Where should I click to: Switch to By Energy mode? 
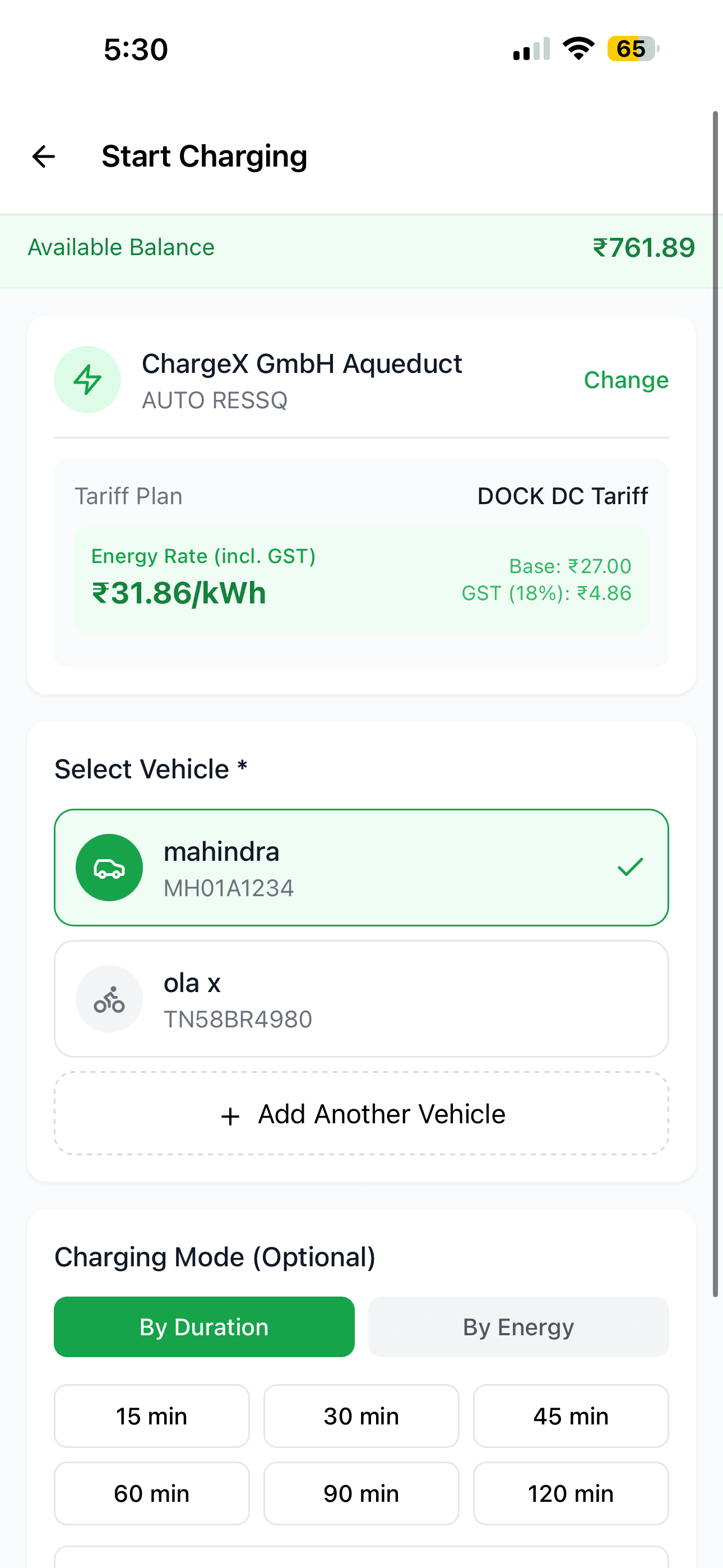[518, 1327]
